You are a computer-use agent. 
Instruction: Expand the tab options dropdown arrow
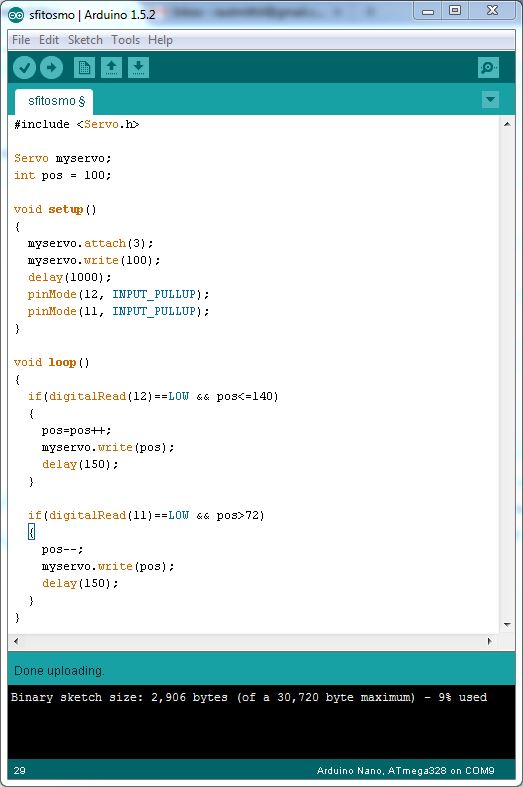point(490,99)
